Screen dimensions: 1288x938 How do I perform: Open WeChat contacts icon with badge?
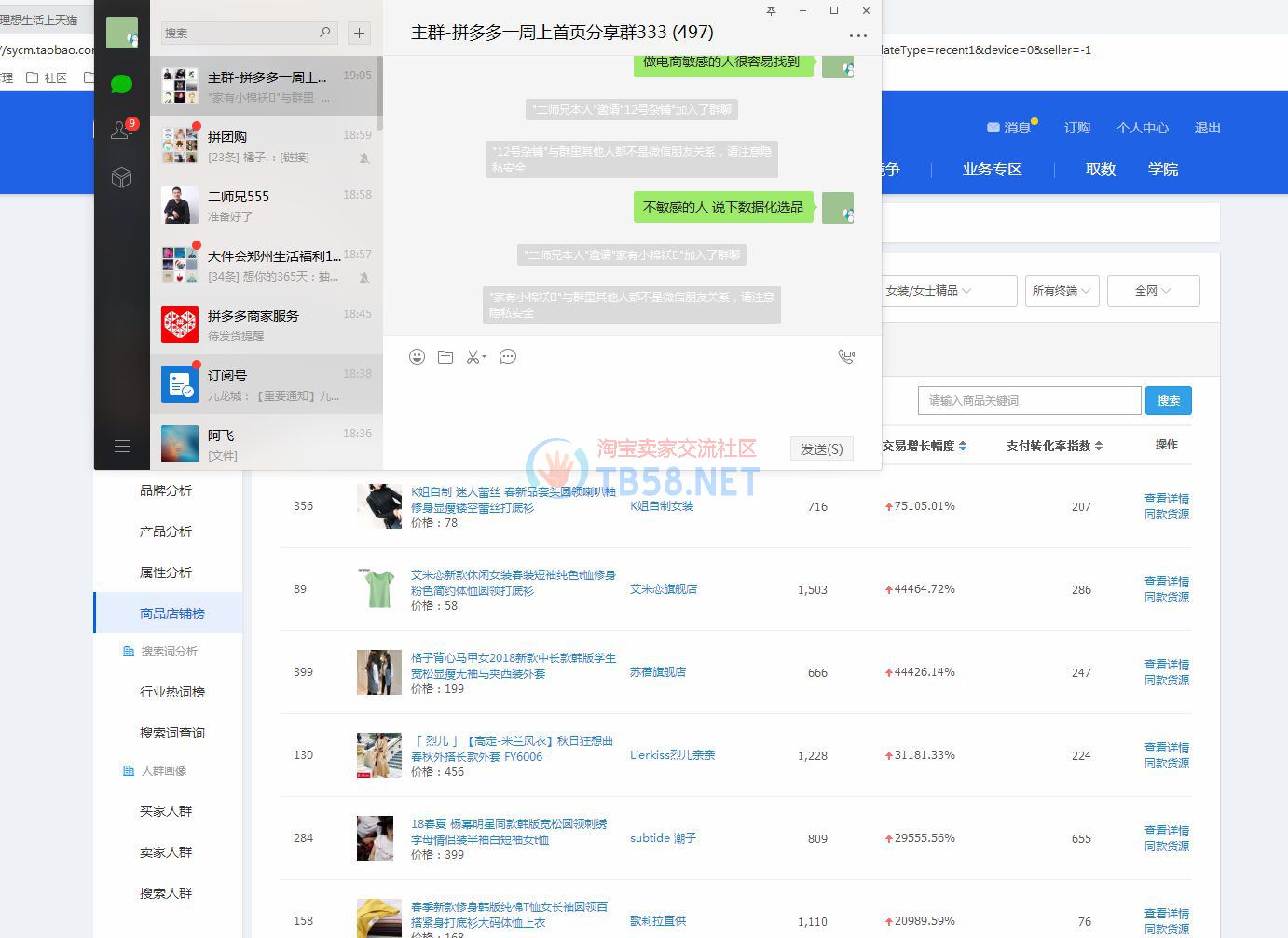point(122,130)
